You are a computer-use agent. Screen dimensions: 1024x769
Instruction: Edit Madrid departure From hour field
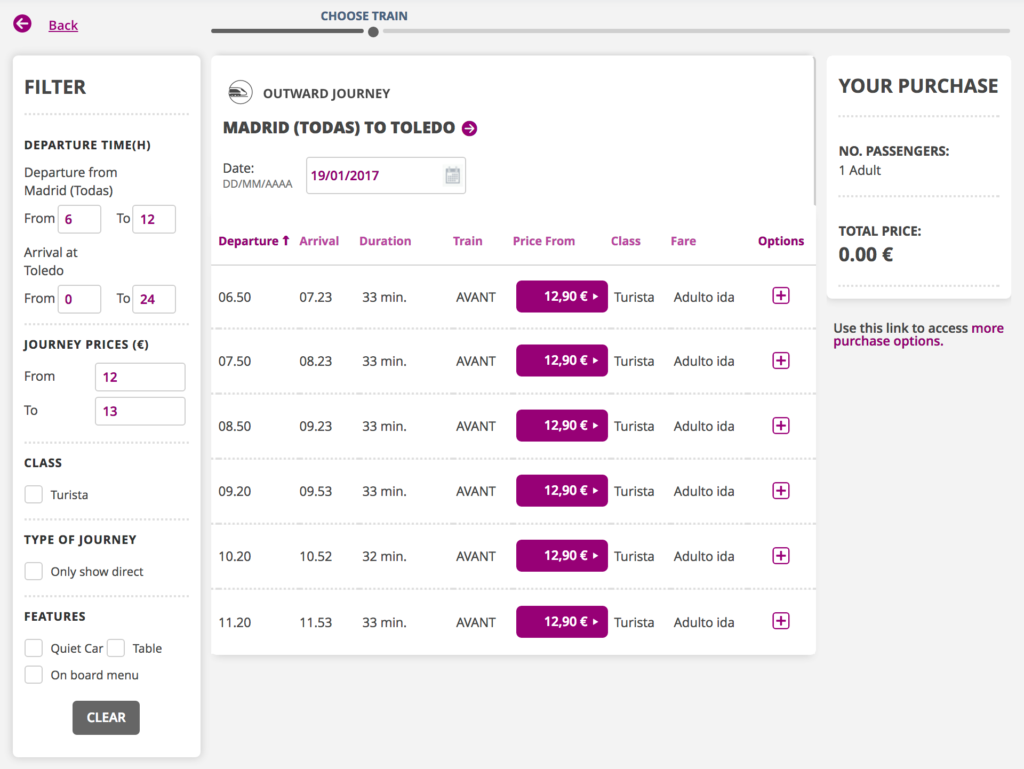pos(79,219)
